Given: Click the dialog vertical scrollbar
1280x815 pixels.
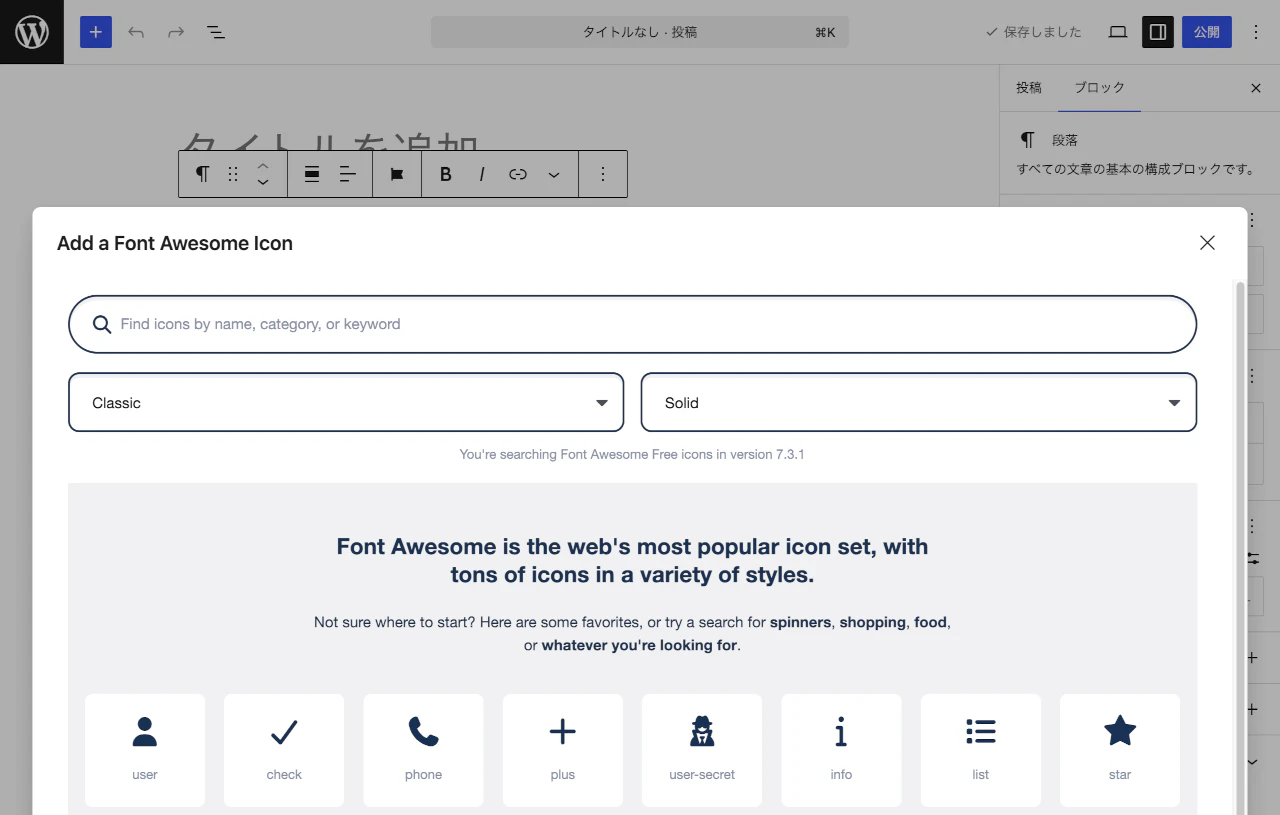Looking at the screenshot, I should point(1241,548).
